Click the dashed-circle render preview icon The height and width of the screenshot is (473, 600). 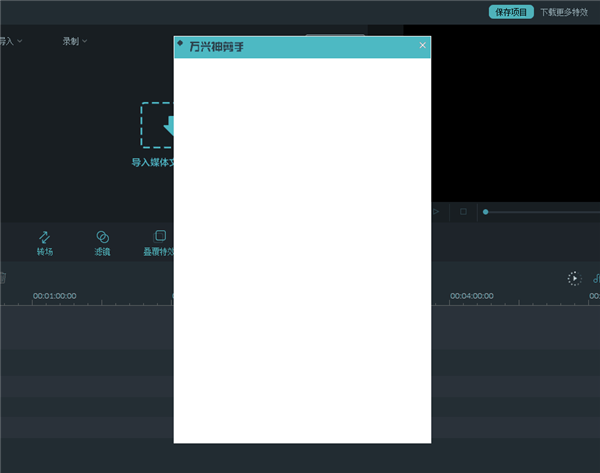click(x=574, y=278)
